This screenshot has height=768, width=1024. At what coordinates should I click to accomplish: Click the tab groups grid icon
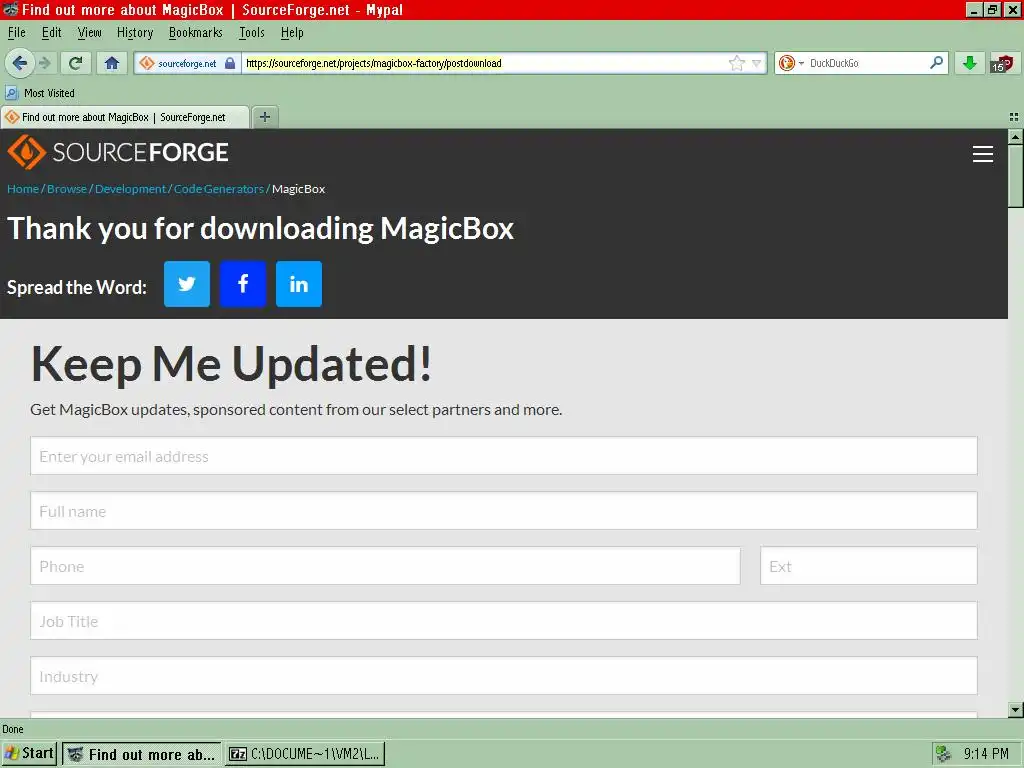1014,117
